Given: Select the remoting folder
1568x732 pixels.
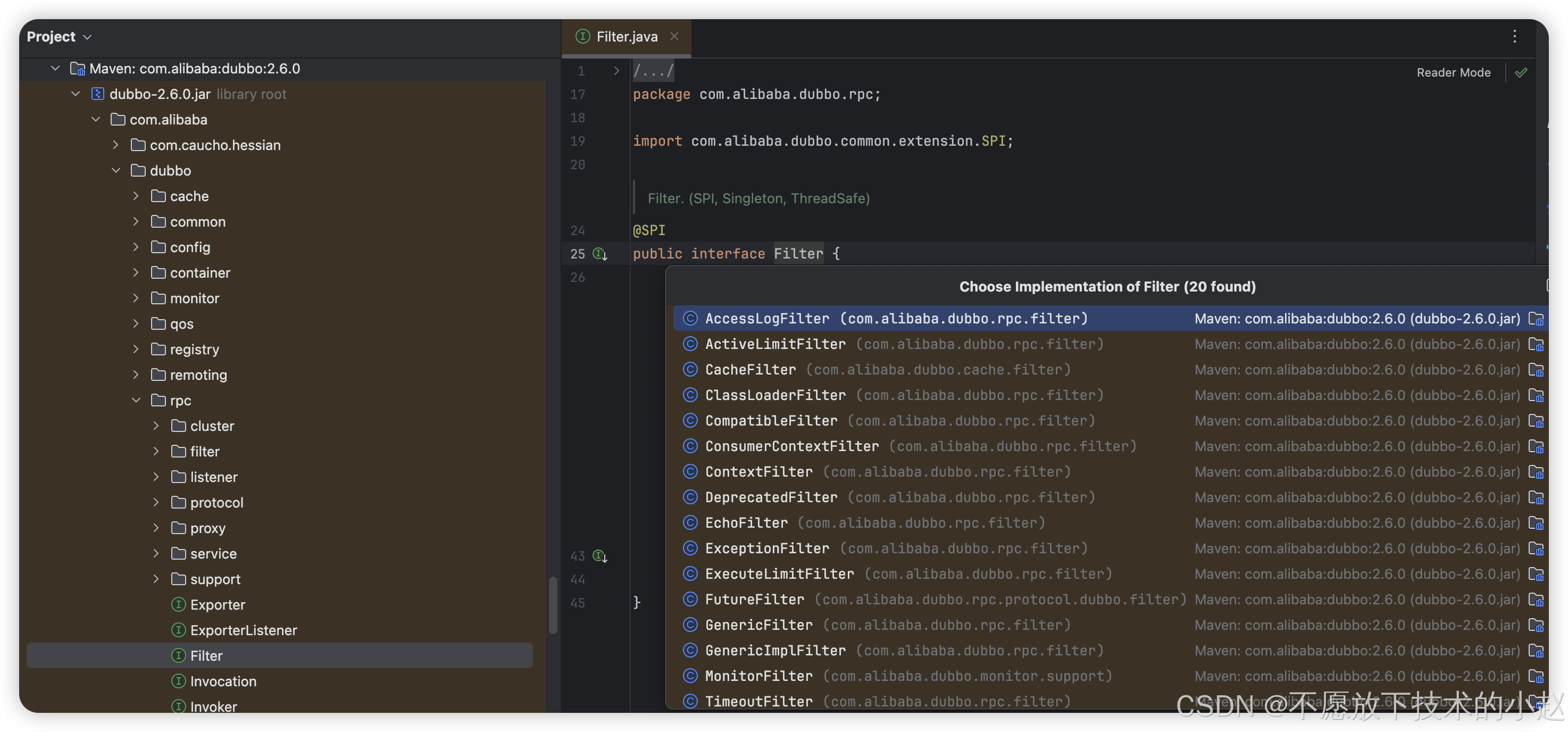Looking at the screenshot, I should [189, 375].
